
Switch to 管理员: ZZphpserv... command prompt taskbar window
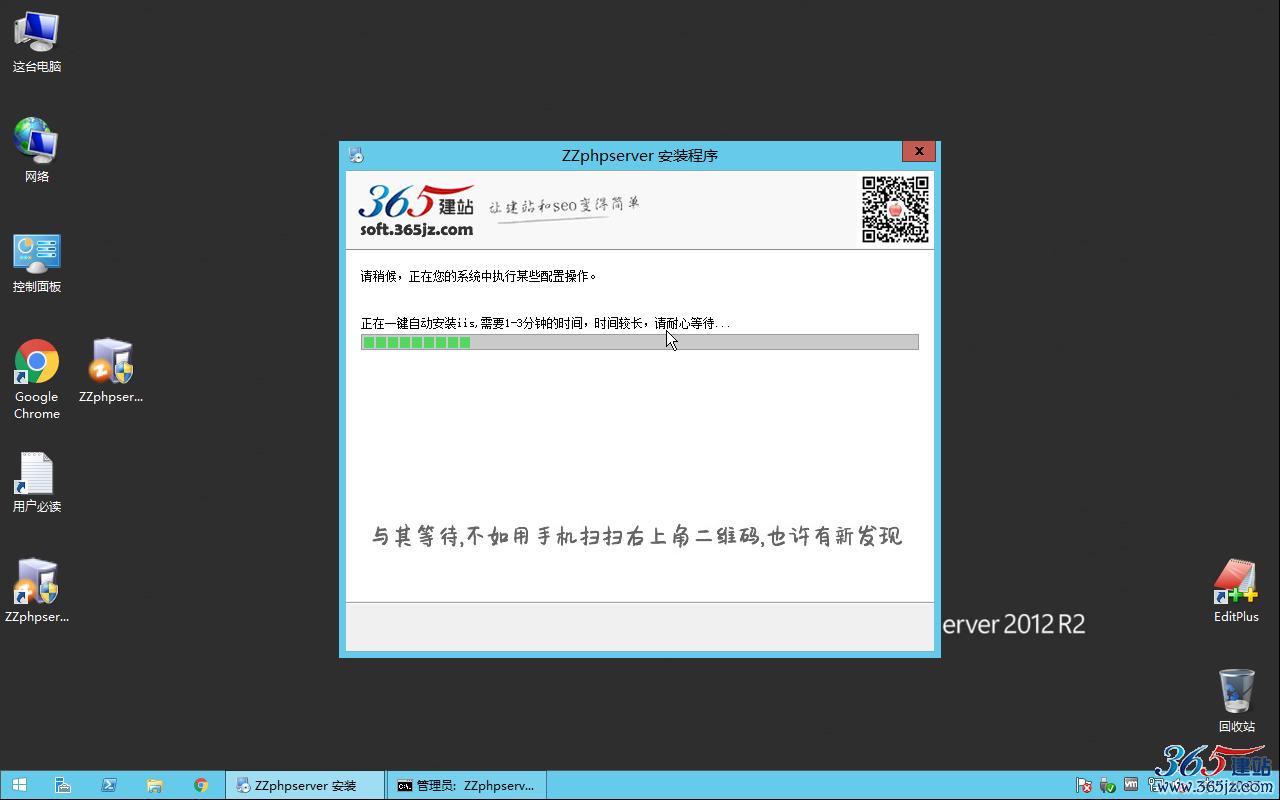point(466,785)
